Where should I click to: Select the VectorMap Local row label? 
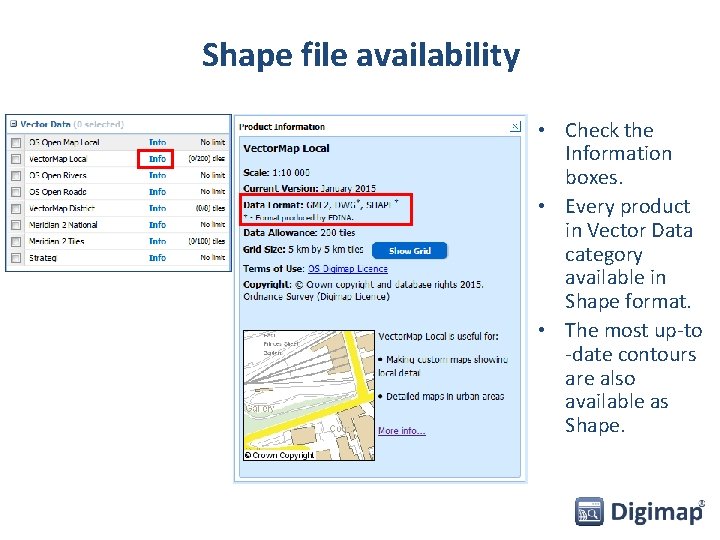[58, 159]
